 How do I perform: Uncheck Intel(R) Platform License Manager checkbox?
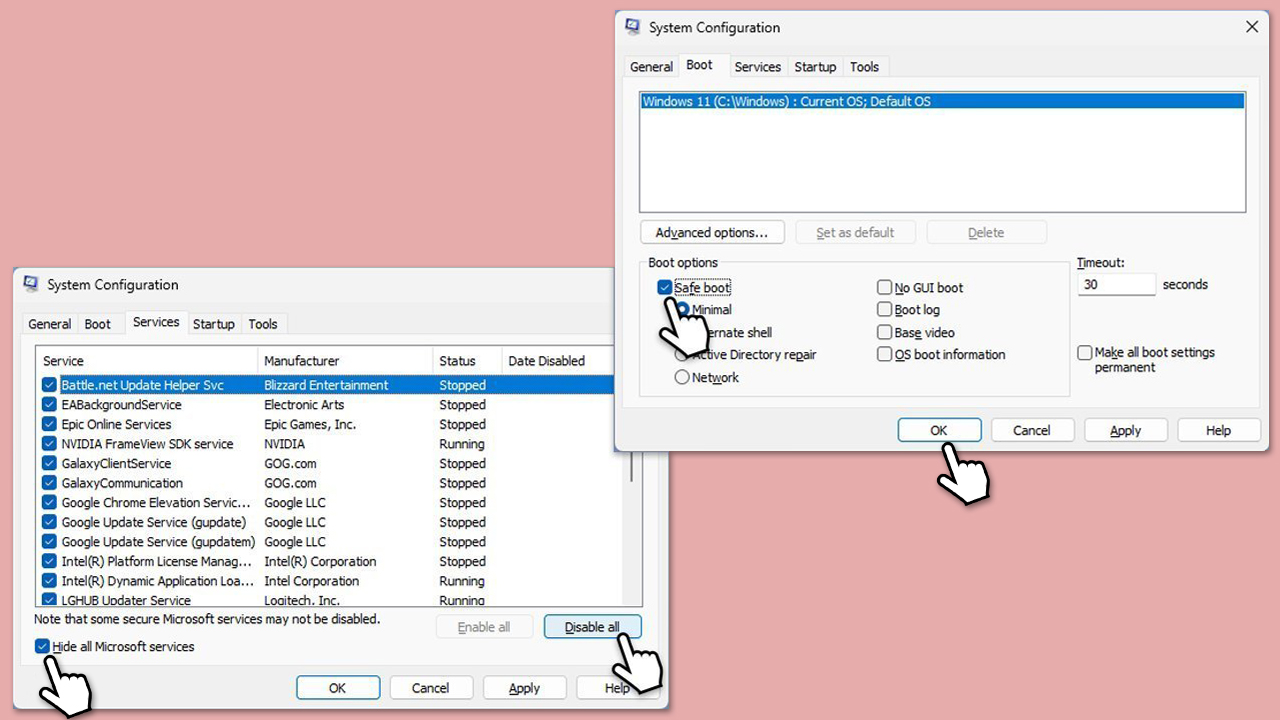coord(49,562)
